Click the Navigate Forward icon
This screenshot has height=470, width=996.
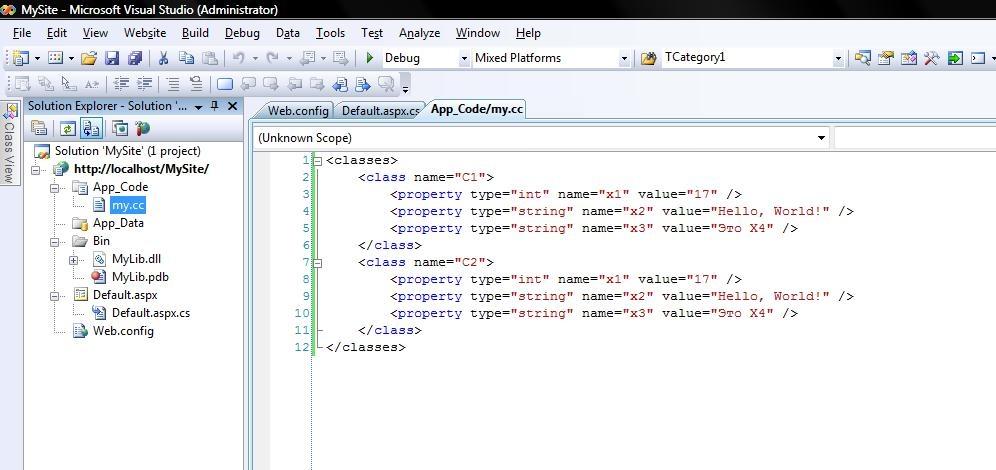coord(340,58)
